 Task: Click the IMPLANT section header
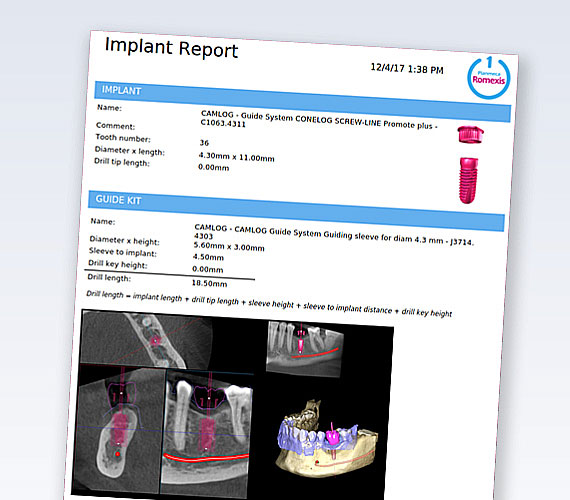[x=302, y=102]
